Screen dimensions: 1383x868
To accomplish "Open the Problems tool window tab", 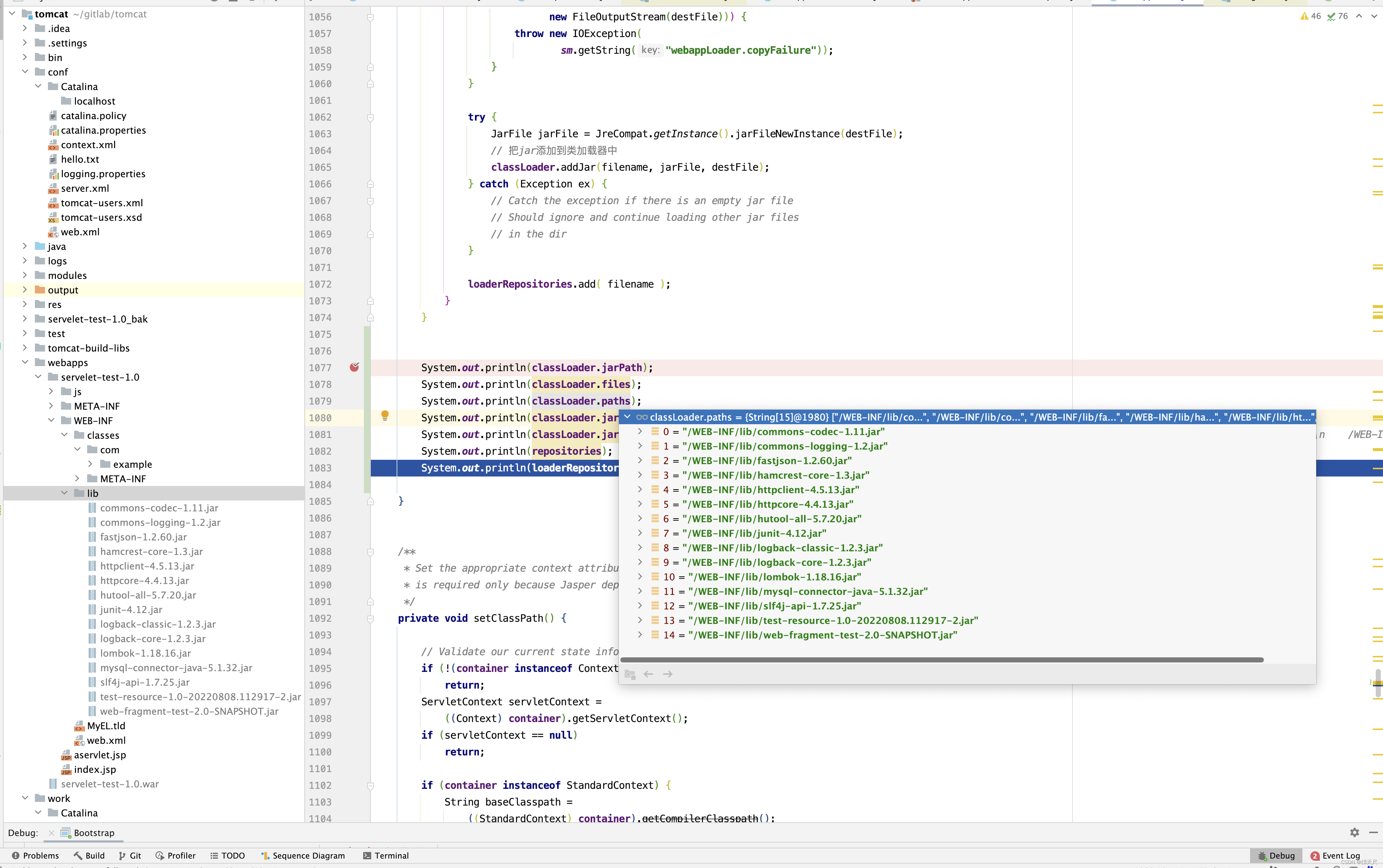I will [35, 855].
